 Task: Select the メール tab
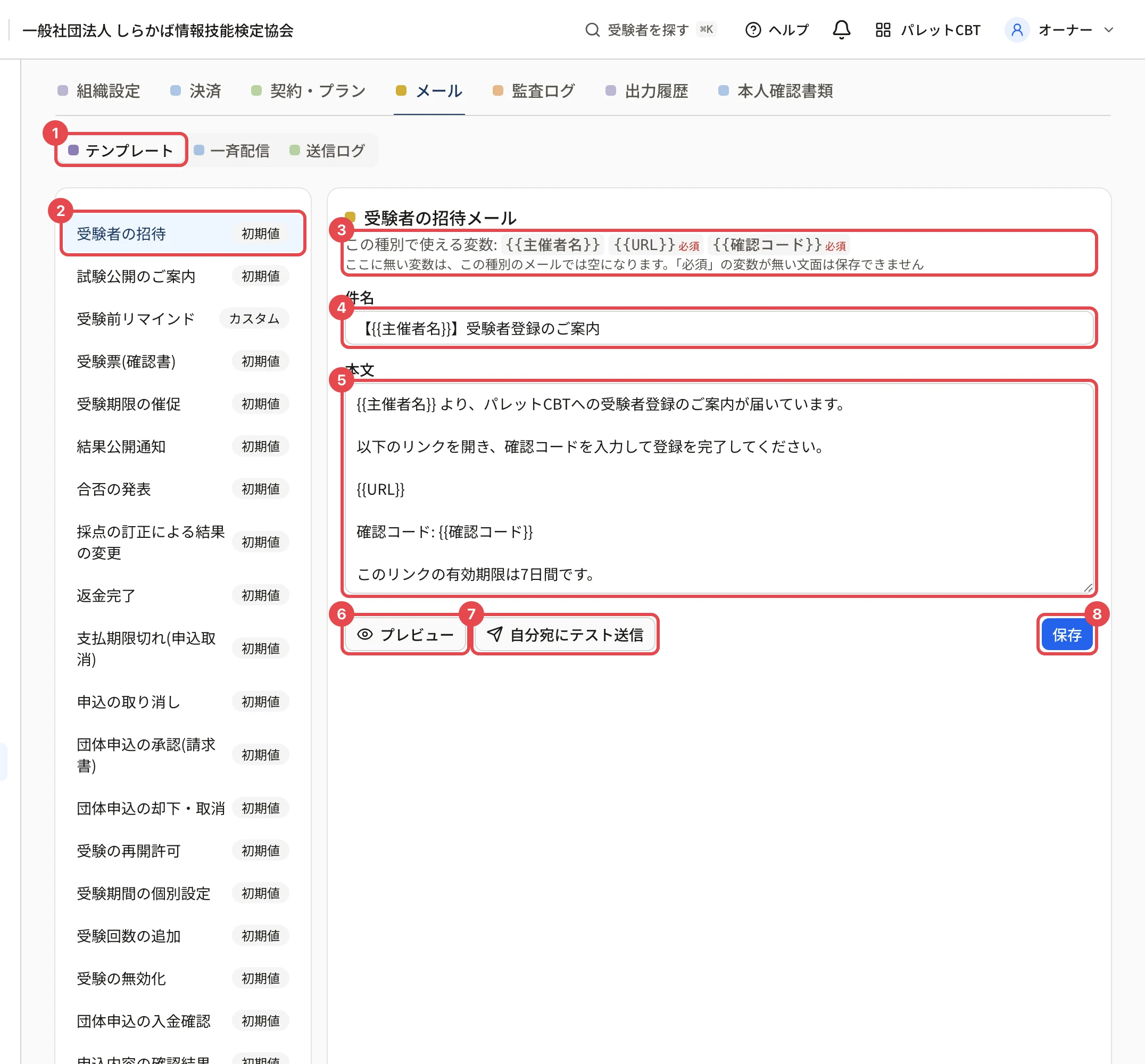[x=429, y=91]
